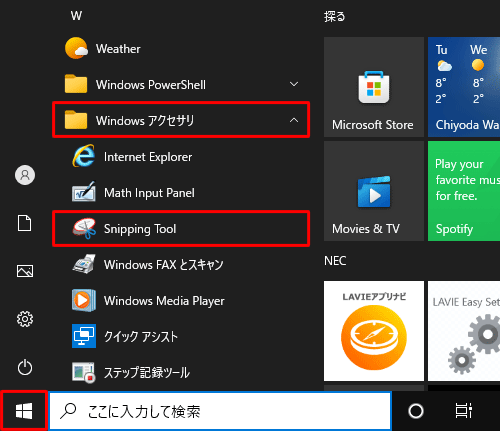Select Snipping Tool label text
The height and width of the screenshot is (431, 500).
(140, 229)
